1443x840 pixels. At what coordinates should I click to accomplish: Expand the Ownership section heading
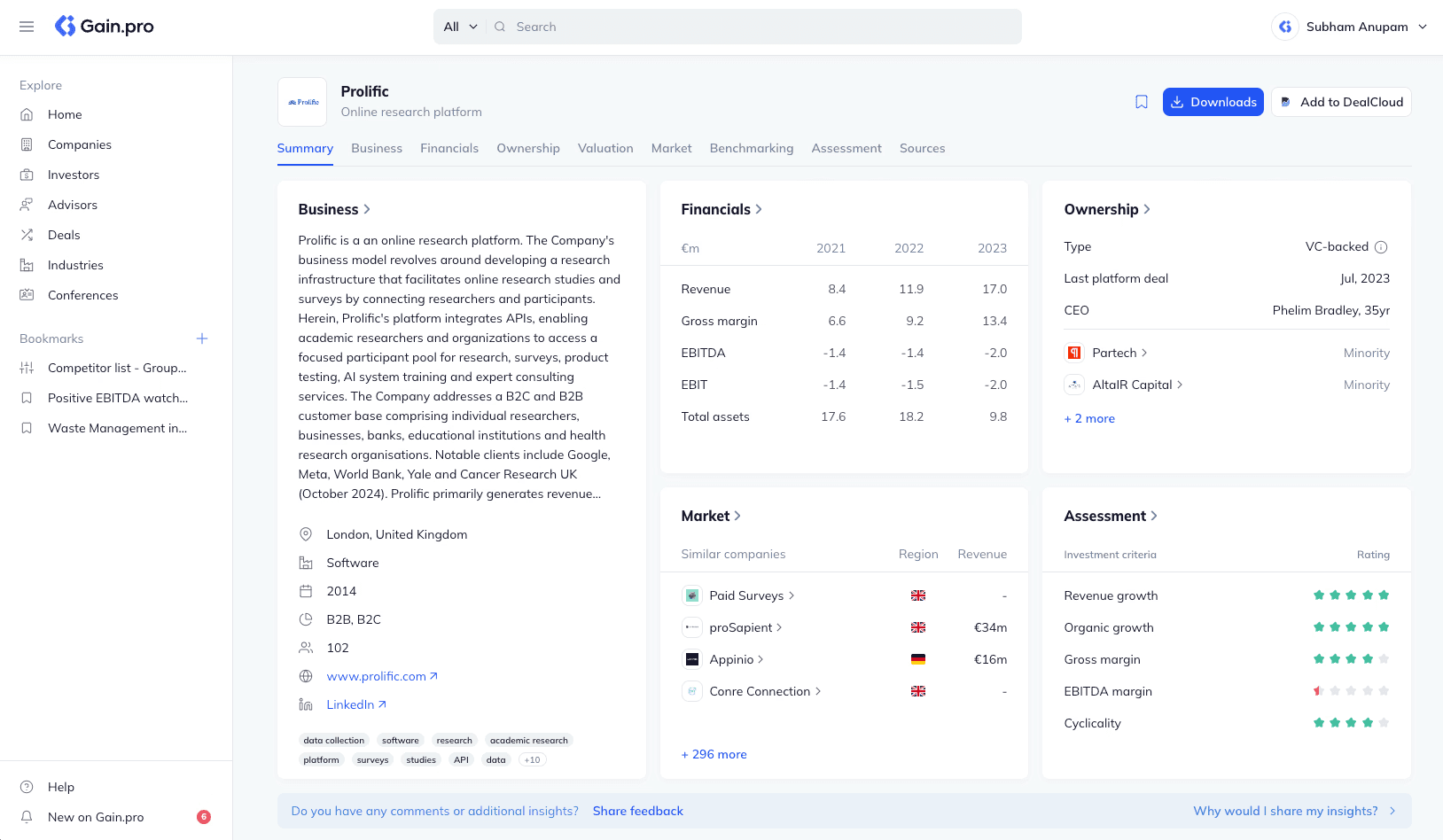click(1107, 209)
